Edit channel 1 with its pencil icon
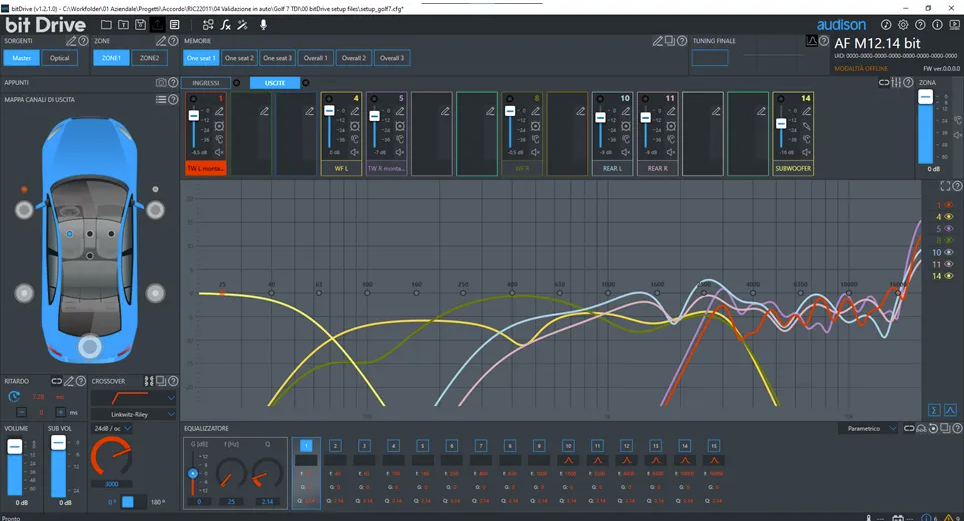 [x=219, y=111]
